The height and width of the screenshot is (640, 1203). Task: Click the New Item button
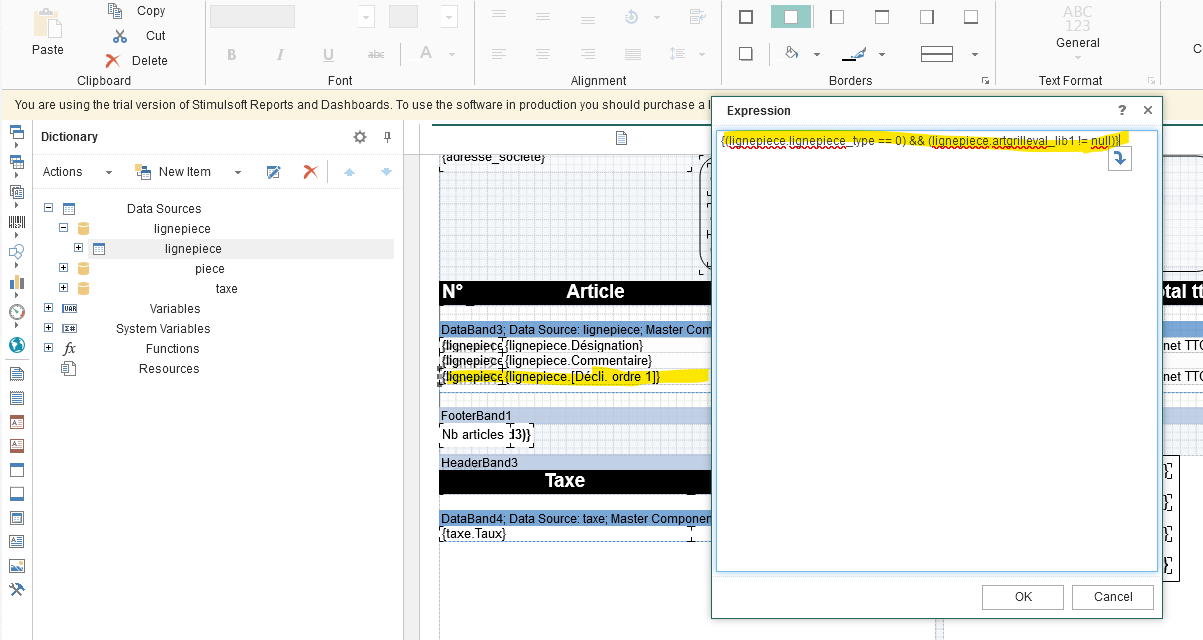[x=174, y=172]
